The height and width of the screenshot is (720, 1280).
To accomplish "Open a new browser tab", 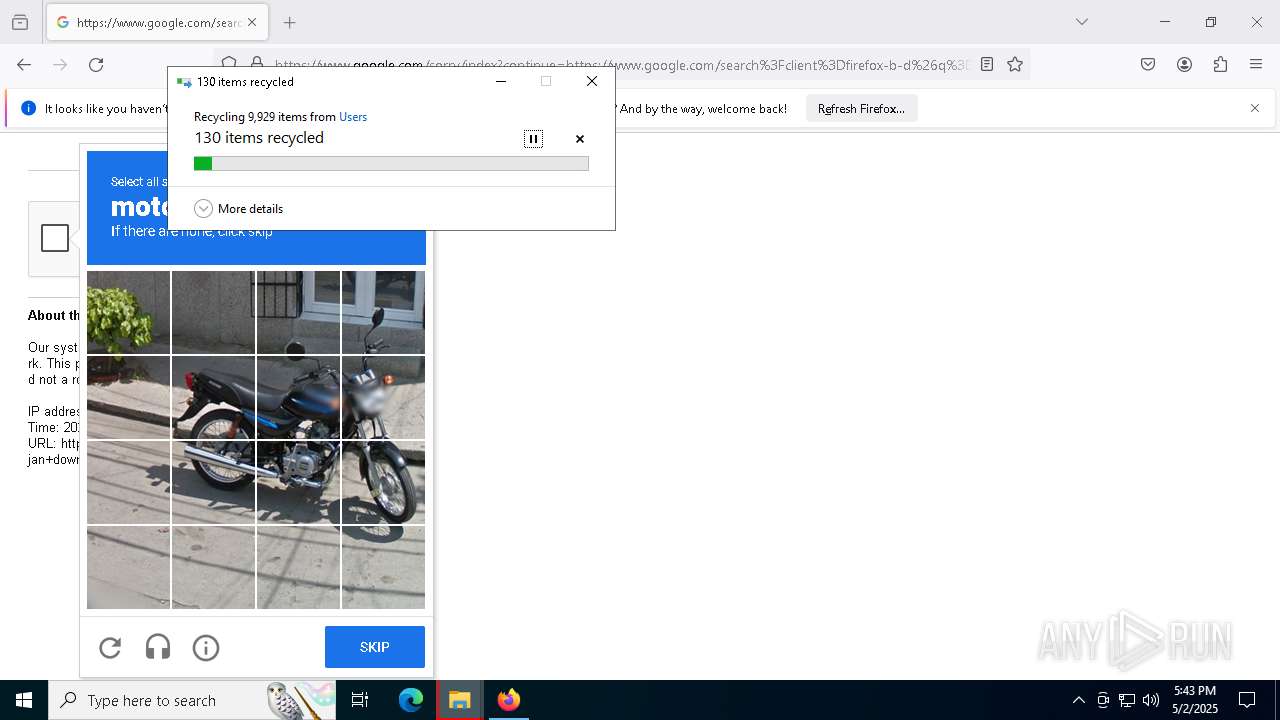I will (290, 22).
